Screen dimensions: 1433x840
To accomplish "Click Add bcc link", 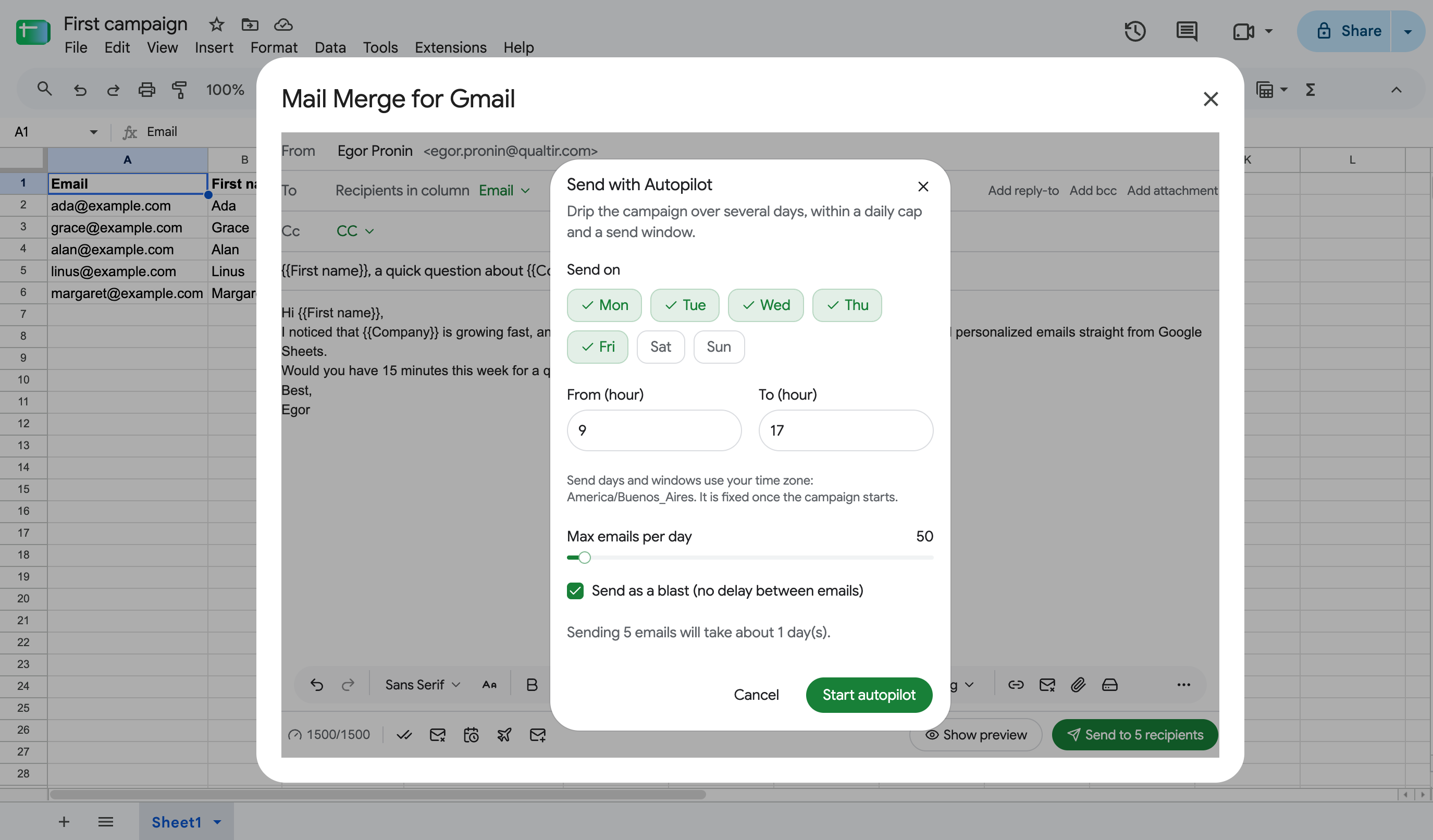I will click(x=1092, y=191).
